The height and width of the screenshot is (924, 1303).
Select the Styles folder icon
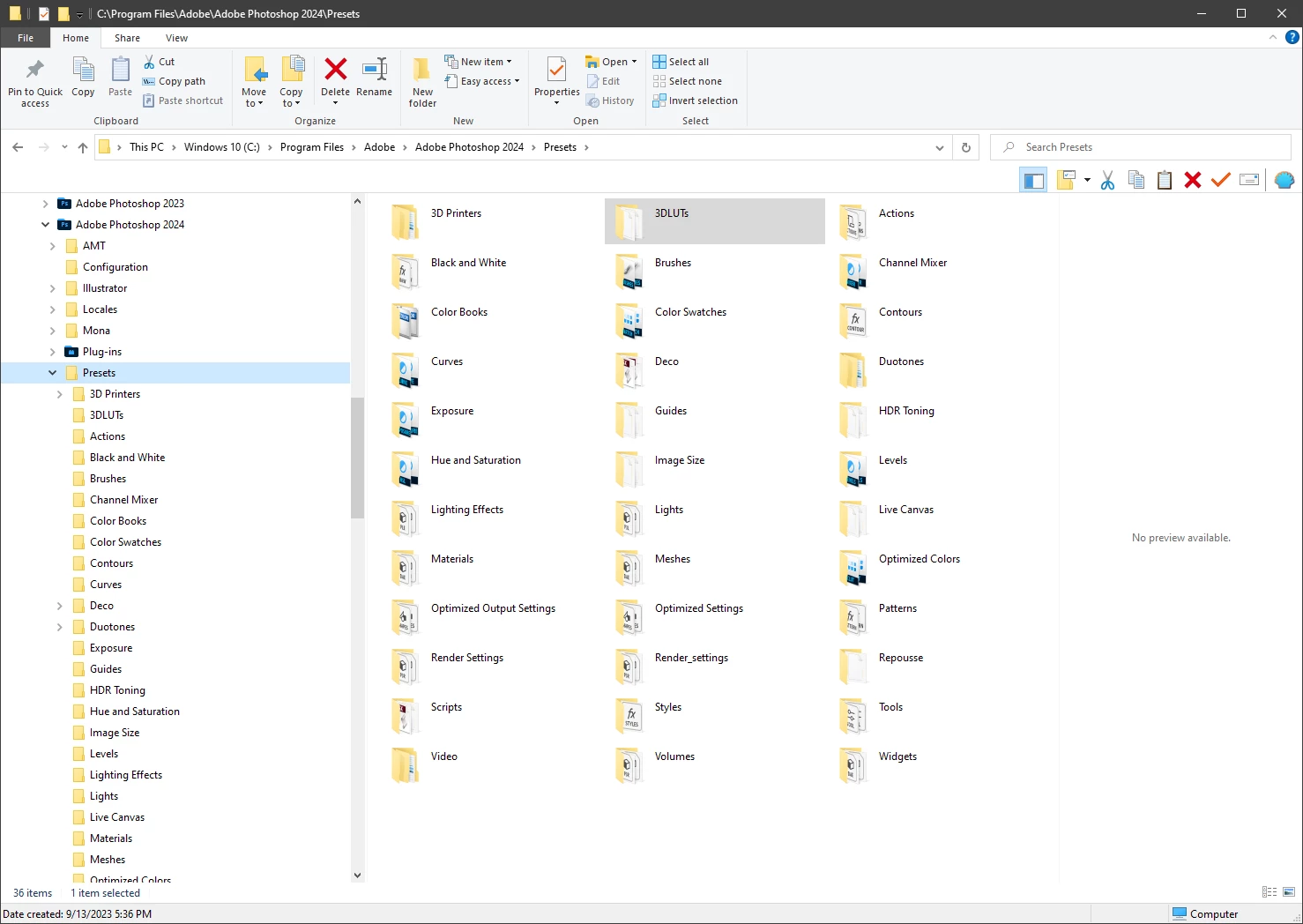(x=629, y=716)
